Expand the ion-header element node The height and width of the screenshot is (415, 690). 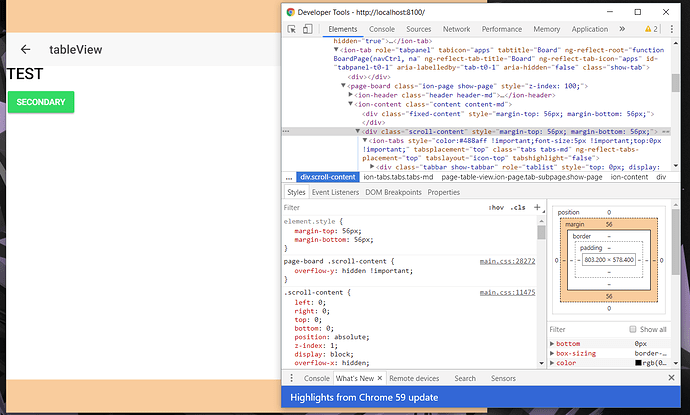click(x=351, y=94)
